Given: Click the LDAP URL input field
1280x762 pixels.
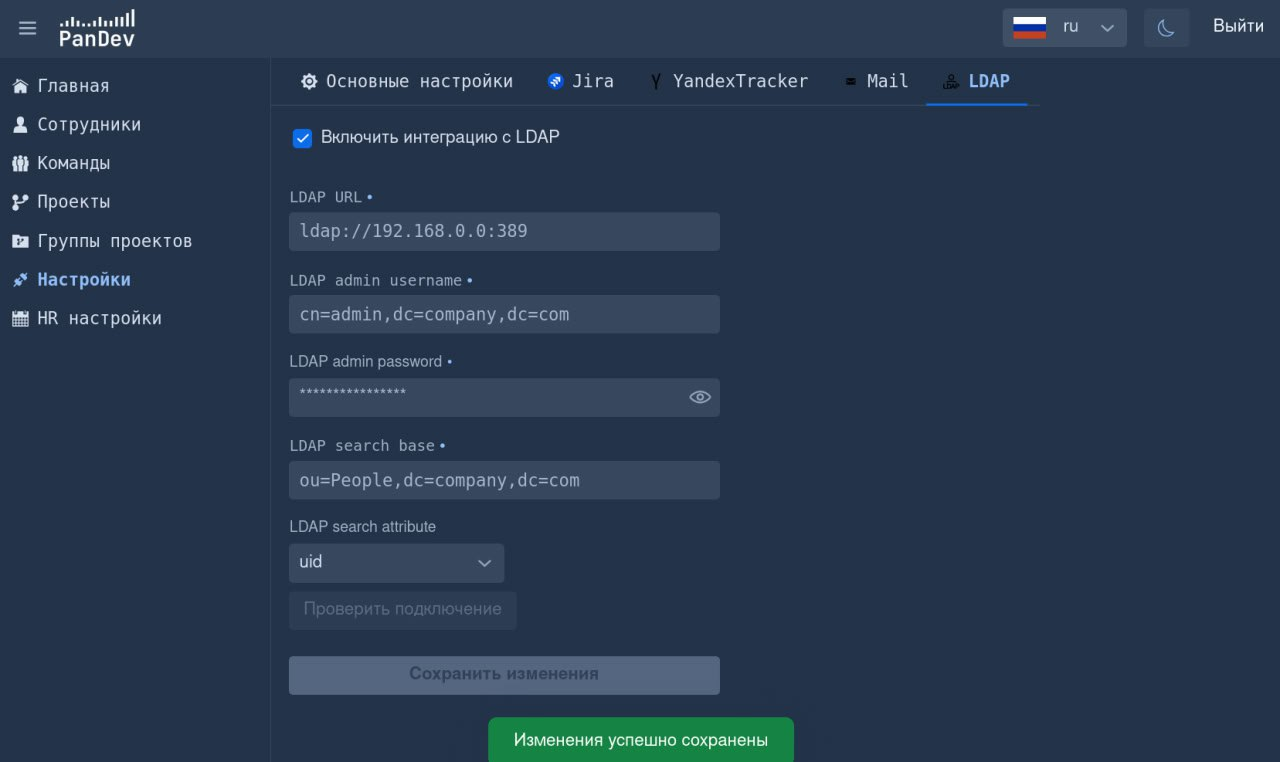Looking at the screenshot, I should pyautogui.click(x=504, y=231).
